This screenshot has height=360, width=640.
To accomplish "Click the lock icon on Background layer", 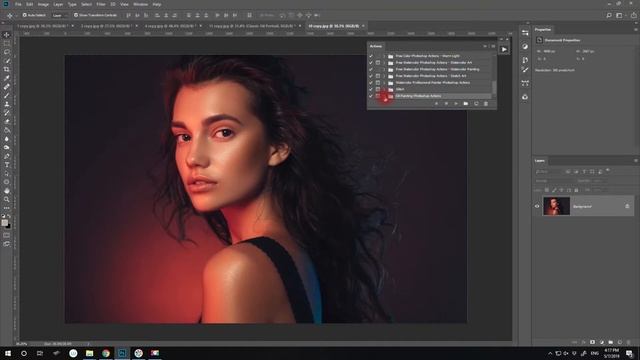I will [x=627, y=207].
